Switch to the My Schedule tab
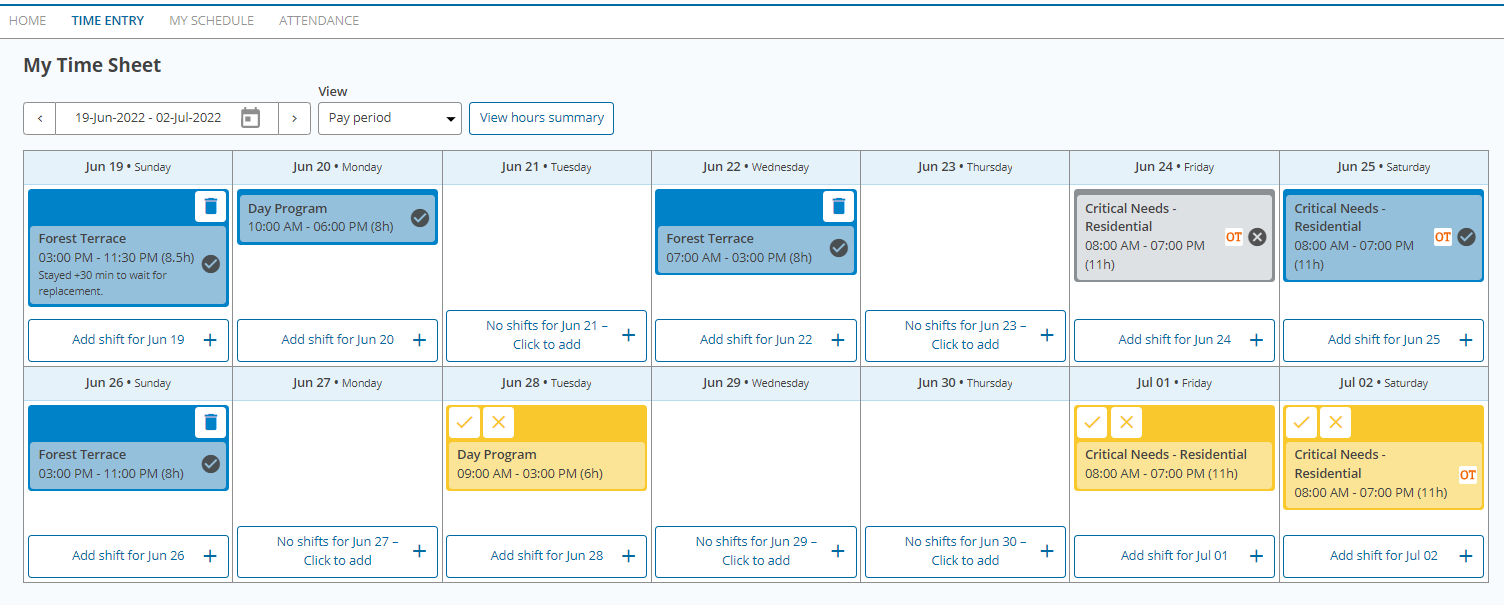This screenshot has width=1504, height=605. coord(211,20)
